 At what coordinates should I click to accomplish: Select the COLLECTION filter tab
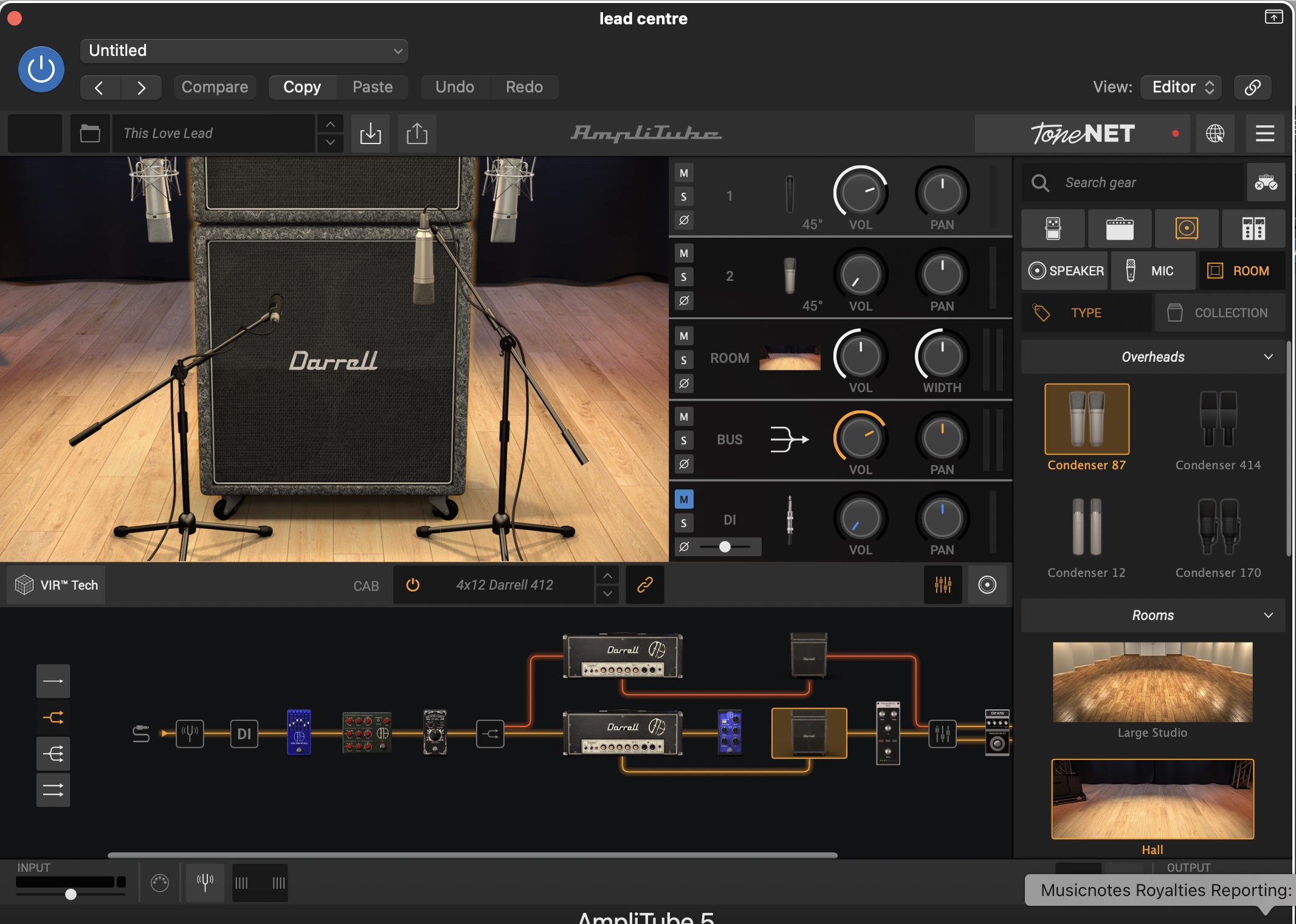coord(1219,313)
